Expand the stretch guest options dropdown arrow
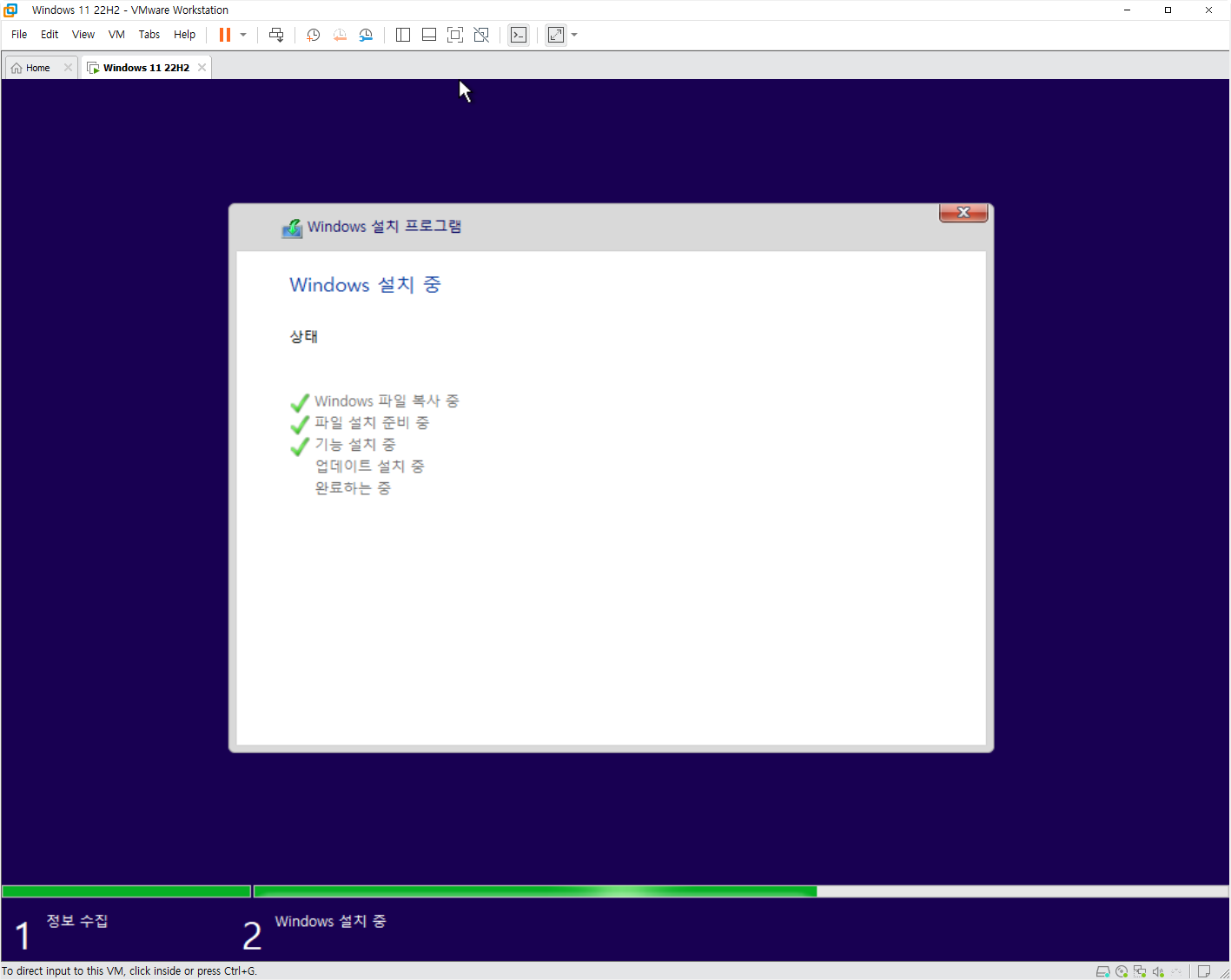The height and width of the screenshot is (980, 1231). pyautogui.click(x=574, y=35)
